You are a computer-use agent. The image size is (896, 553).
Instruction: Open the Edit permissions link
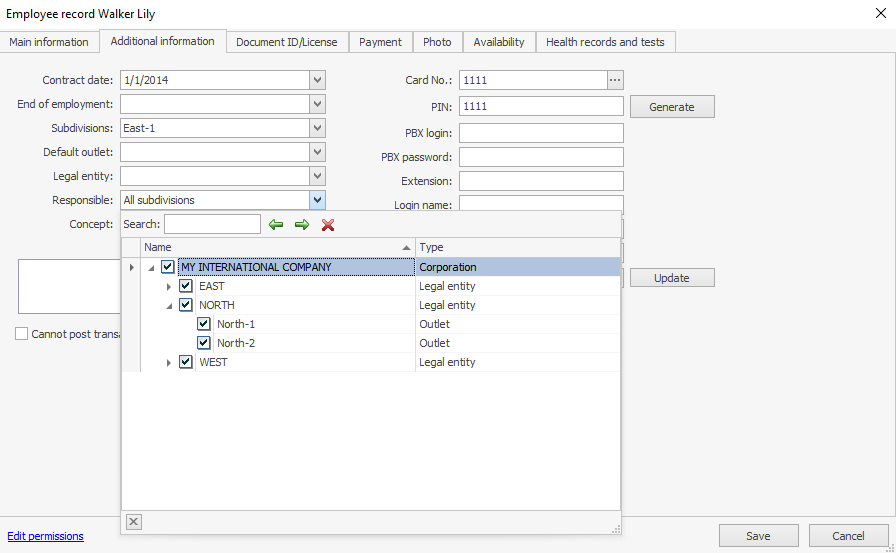(x=46, y=536)
